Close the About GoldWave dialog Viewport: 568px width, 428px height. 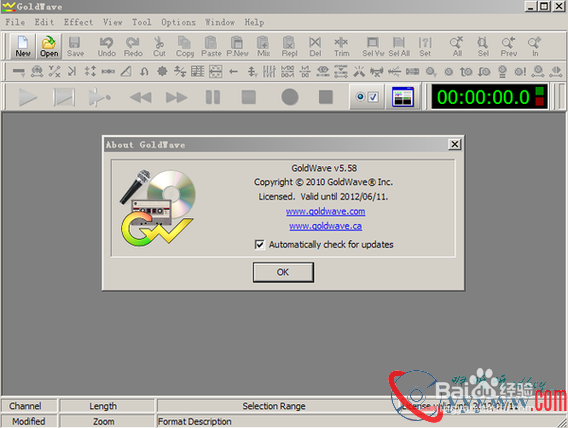tap(455, 144)
